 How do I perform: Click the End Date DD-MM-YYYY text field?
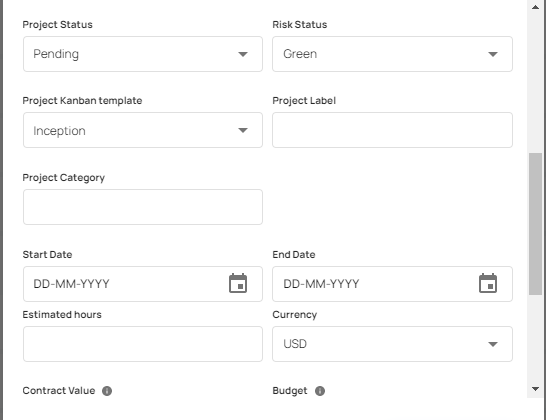(x=376, y=284)
